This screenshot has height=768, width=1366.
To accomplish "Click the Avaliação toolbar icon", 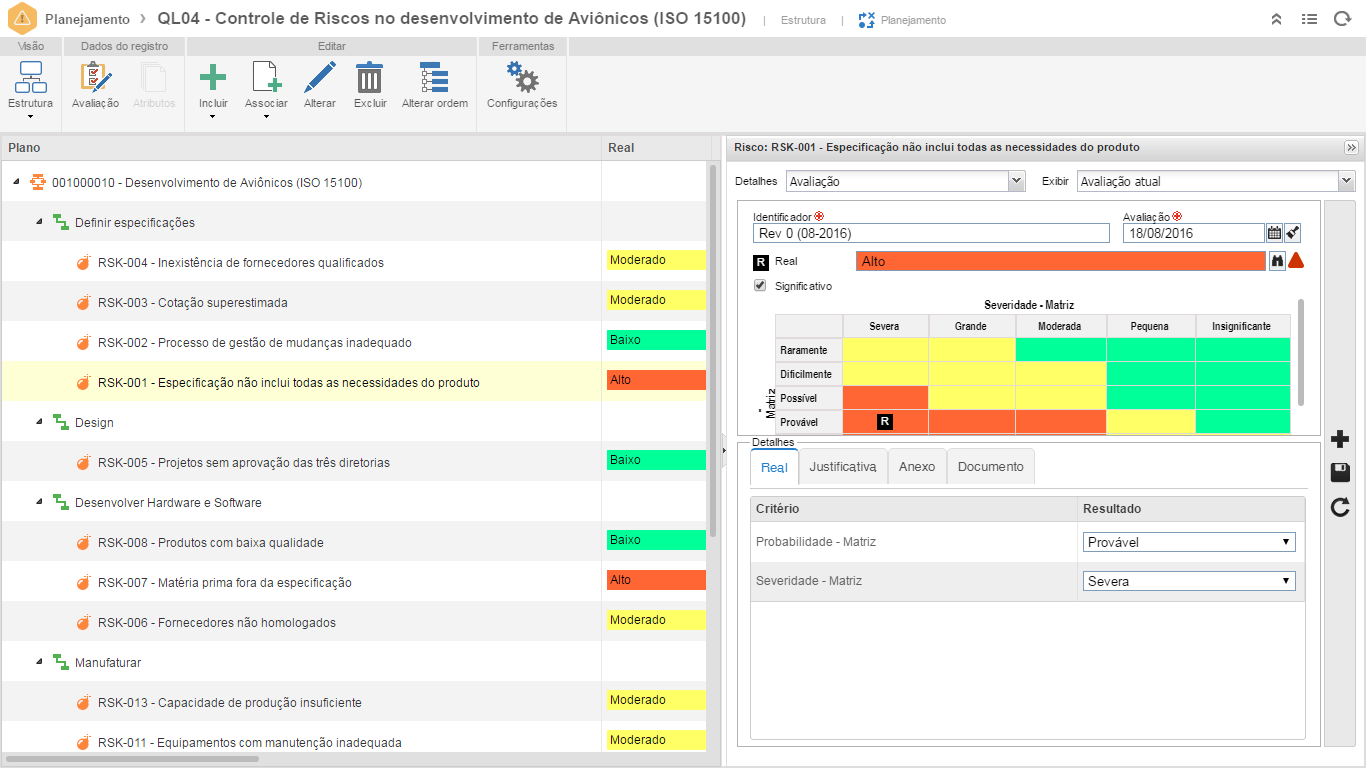I will (95, 85).
